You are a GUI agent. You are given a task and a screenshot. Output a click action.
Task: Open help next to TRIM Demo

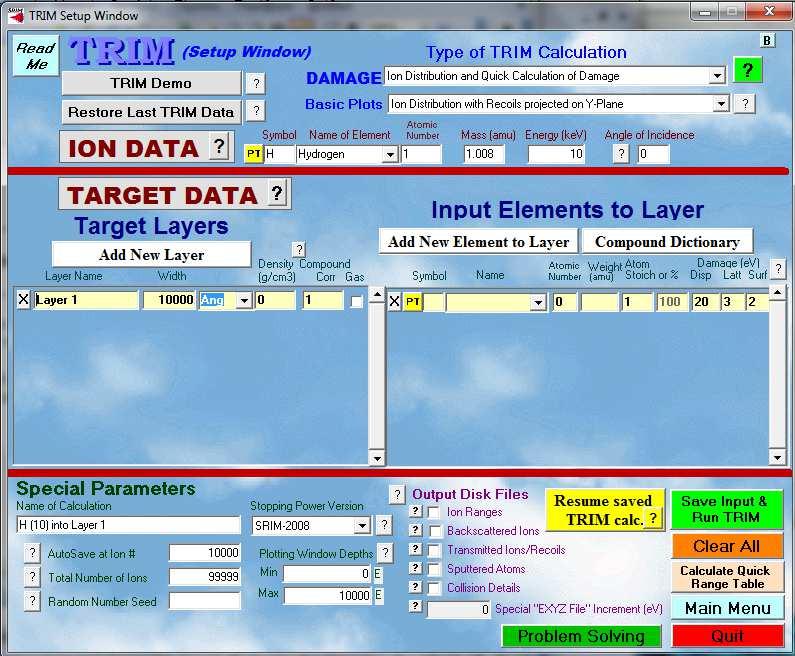256,83
